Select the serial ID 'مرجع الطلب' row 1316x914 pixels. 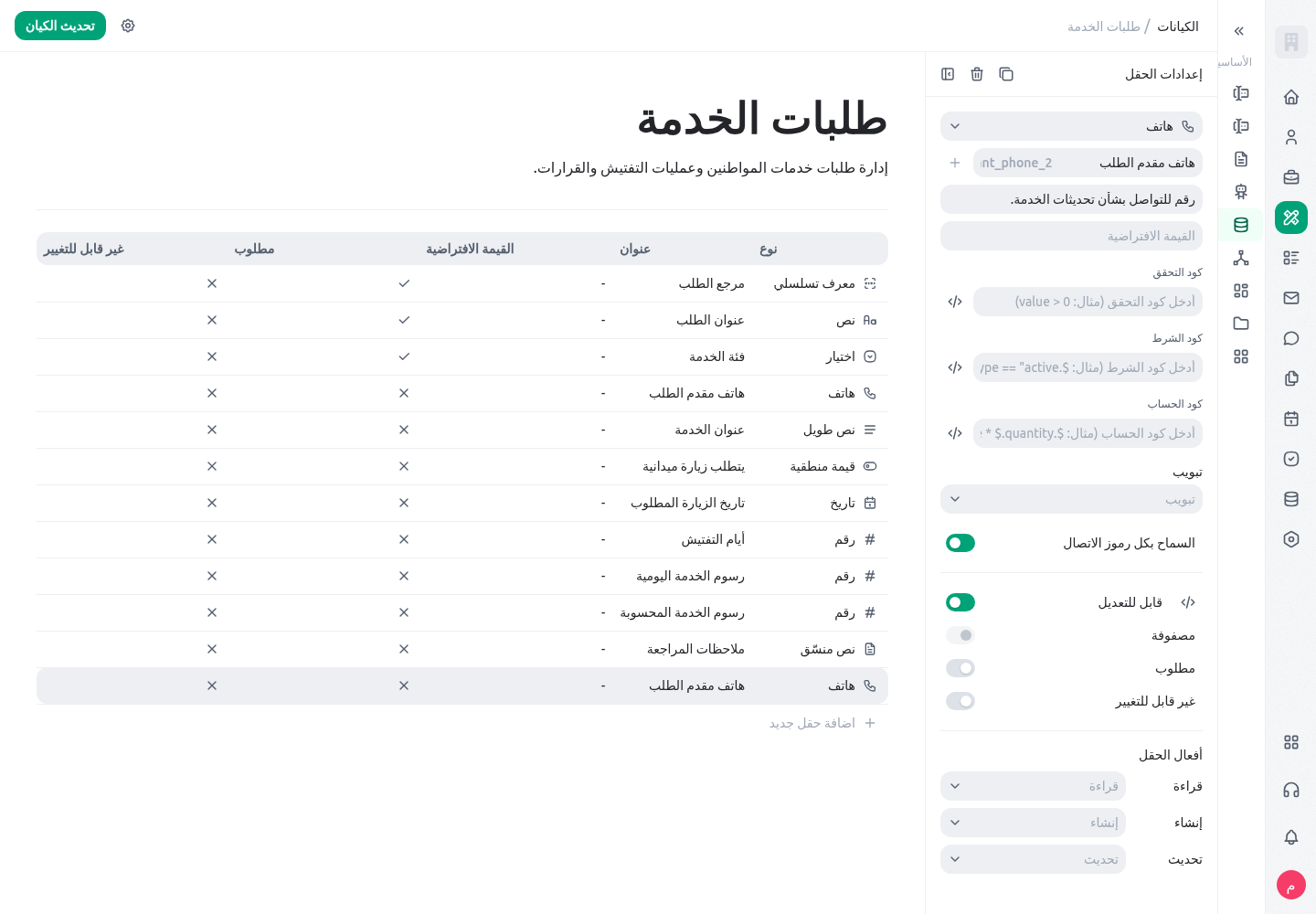[x=462, y=283]
